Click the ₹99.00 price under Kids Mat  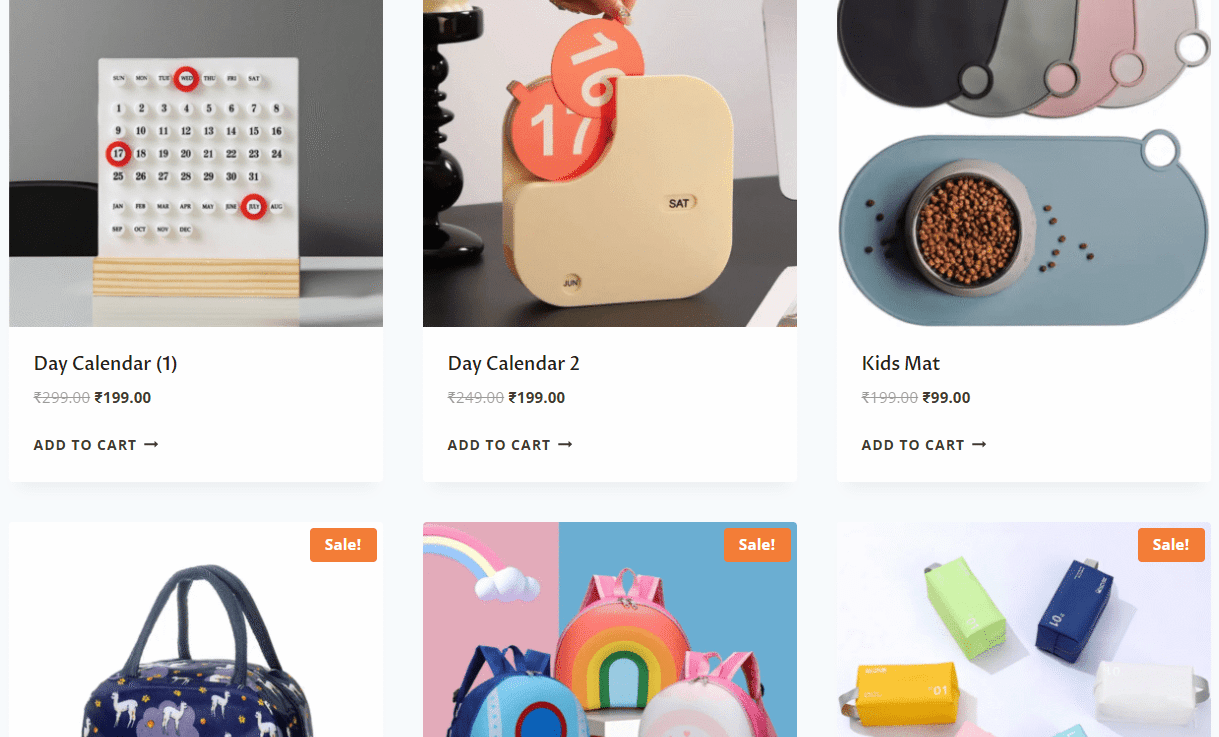pyautogui.click(x=946, y=398)
